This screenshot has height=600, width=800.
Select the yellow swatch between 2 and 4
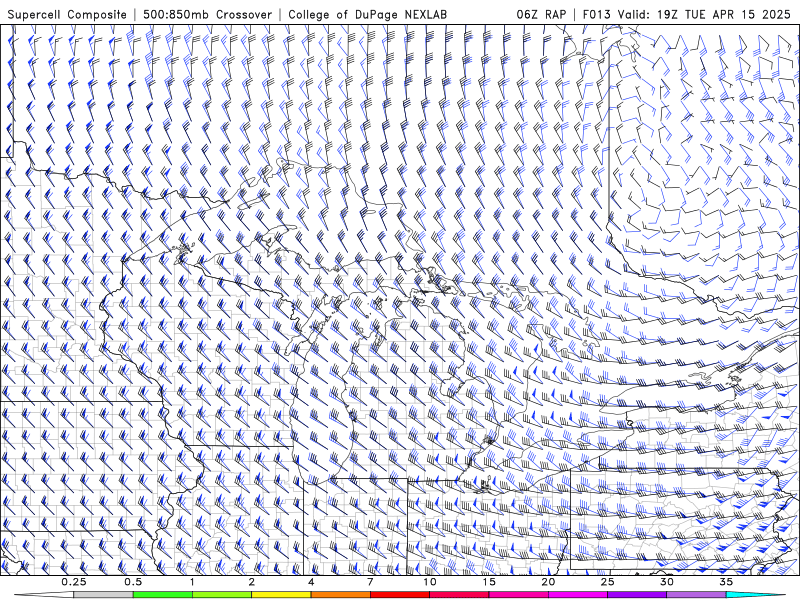281,595
